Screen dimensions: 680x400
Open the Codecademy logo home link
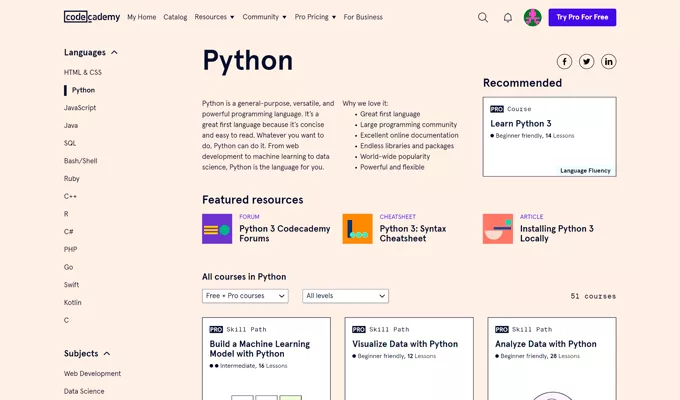tap(92, 17)
